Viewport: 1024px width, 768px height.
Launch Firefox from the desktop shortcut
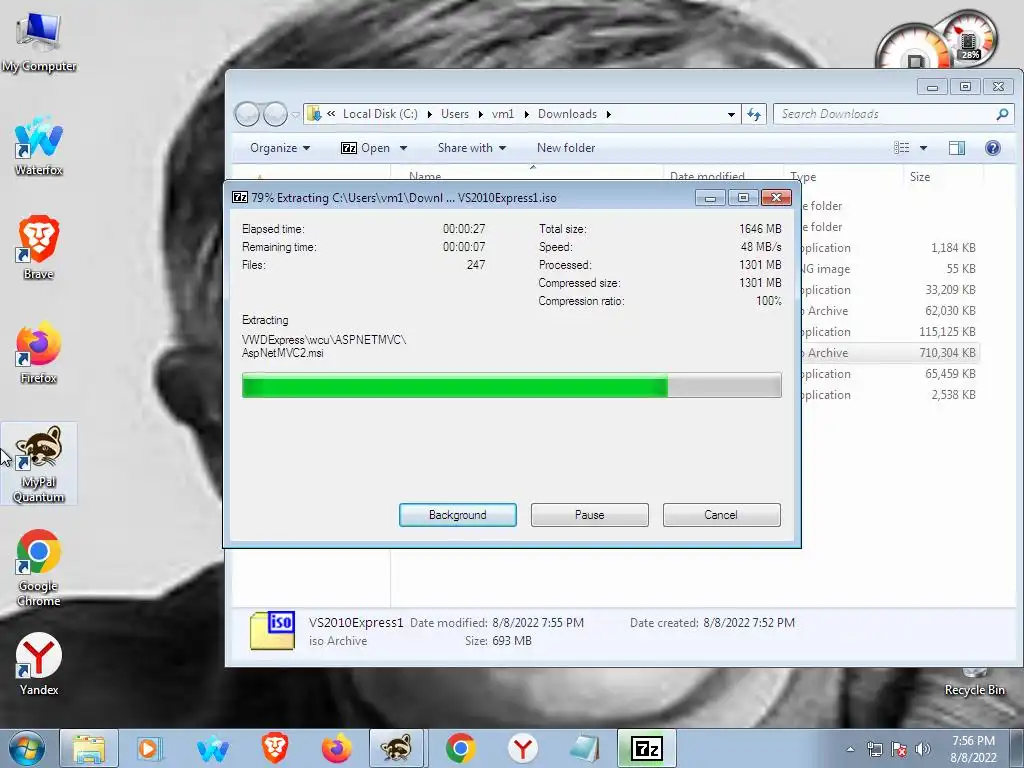[39, 353]
